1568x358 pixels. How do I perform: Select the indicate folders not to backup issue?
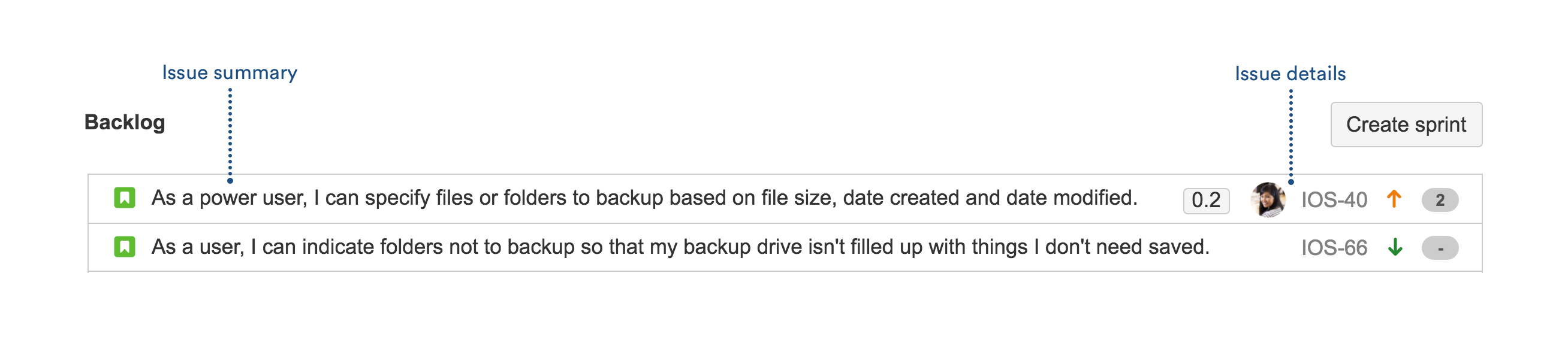680,247
